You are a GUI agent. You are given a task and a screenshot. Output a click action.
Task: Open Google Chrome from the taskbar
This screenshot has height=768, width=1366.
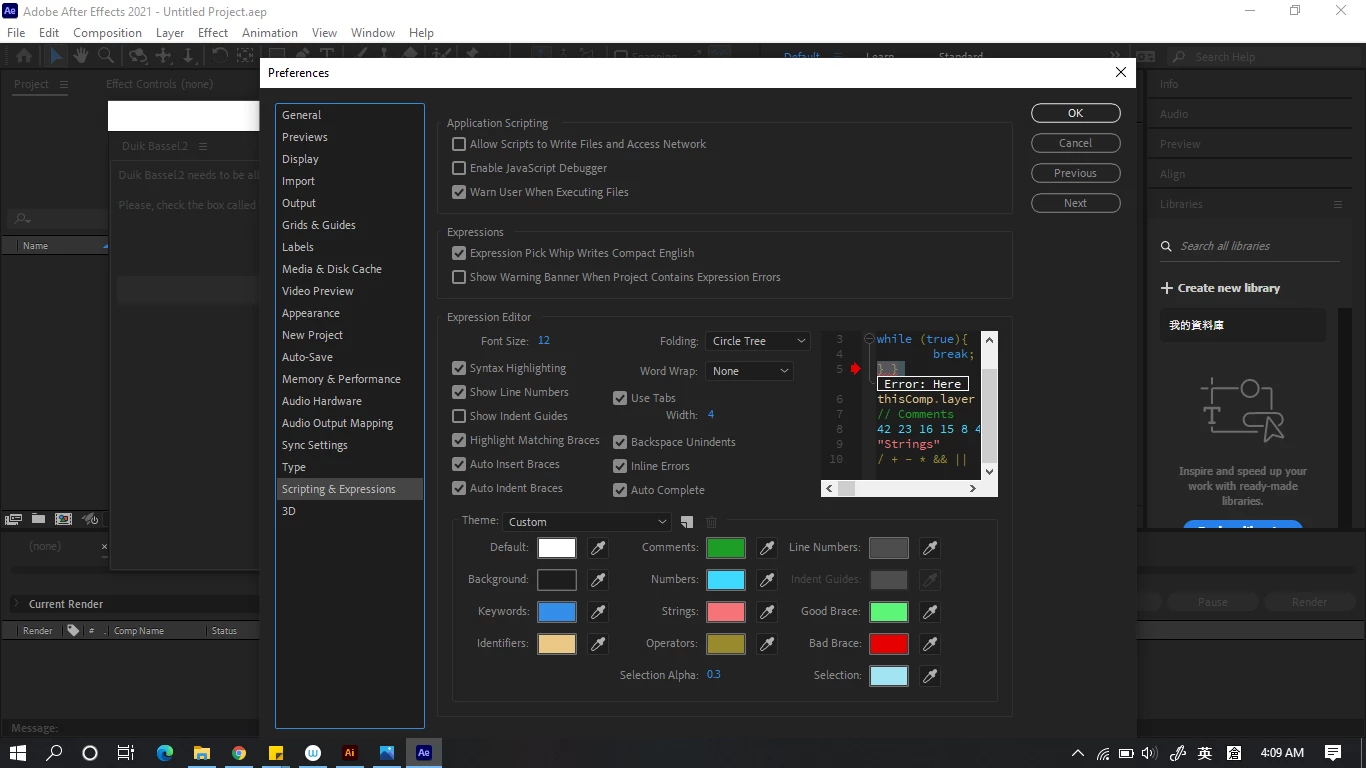pyautogui.click(x=239, y=753)
